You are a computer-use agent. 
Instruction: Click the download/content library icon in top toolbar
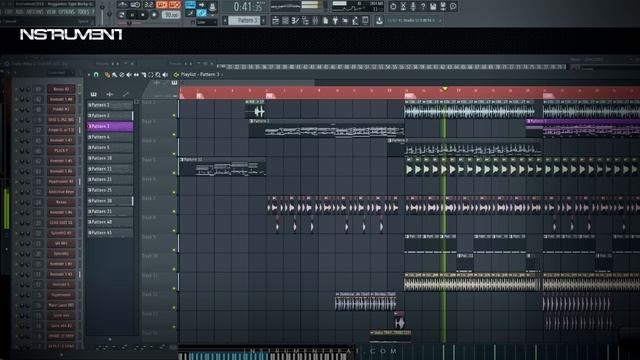pyautogui.click(x=379, y=20)
